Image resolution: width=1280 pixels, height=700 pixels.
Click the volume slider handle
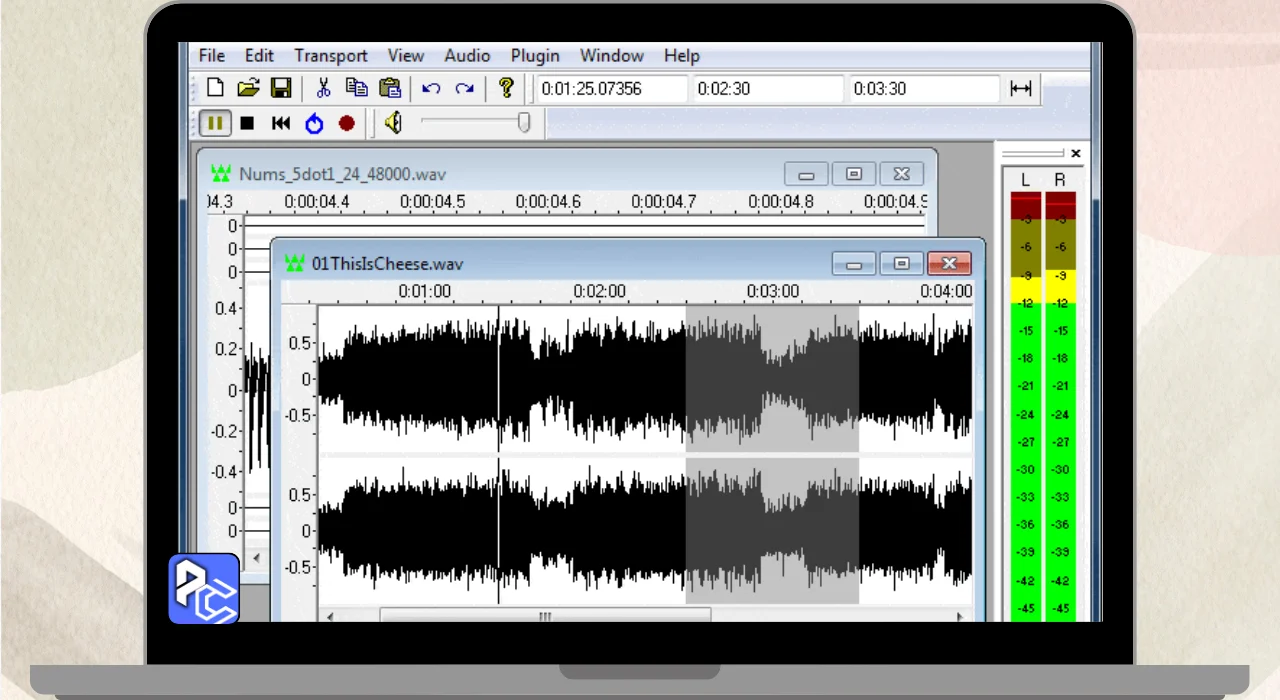pyautogui.click(x=523, y=122)
